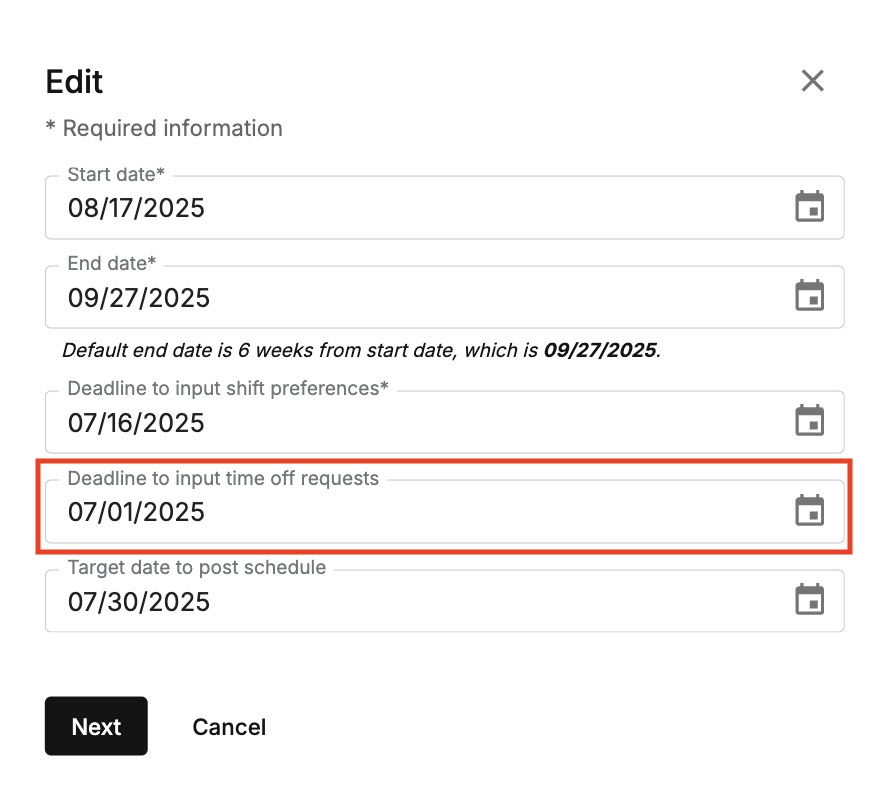Open the End date calendar picker
Screen dimensions: 894x802
click(x=809, y=297)
